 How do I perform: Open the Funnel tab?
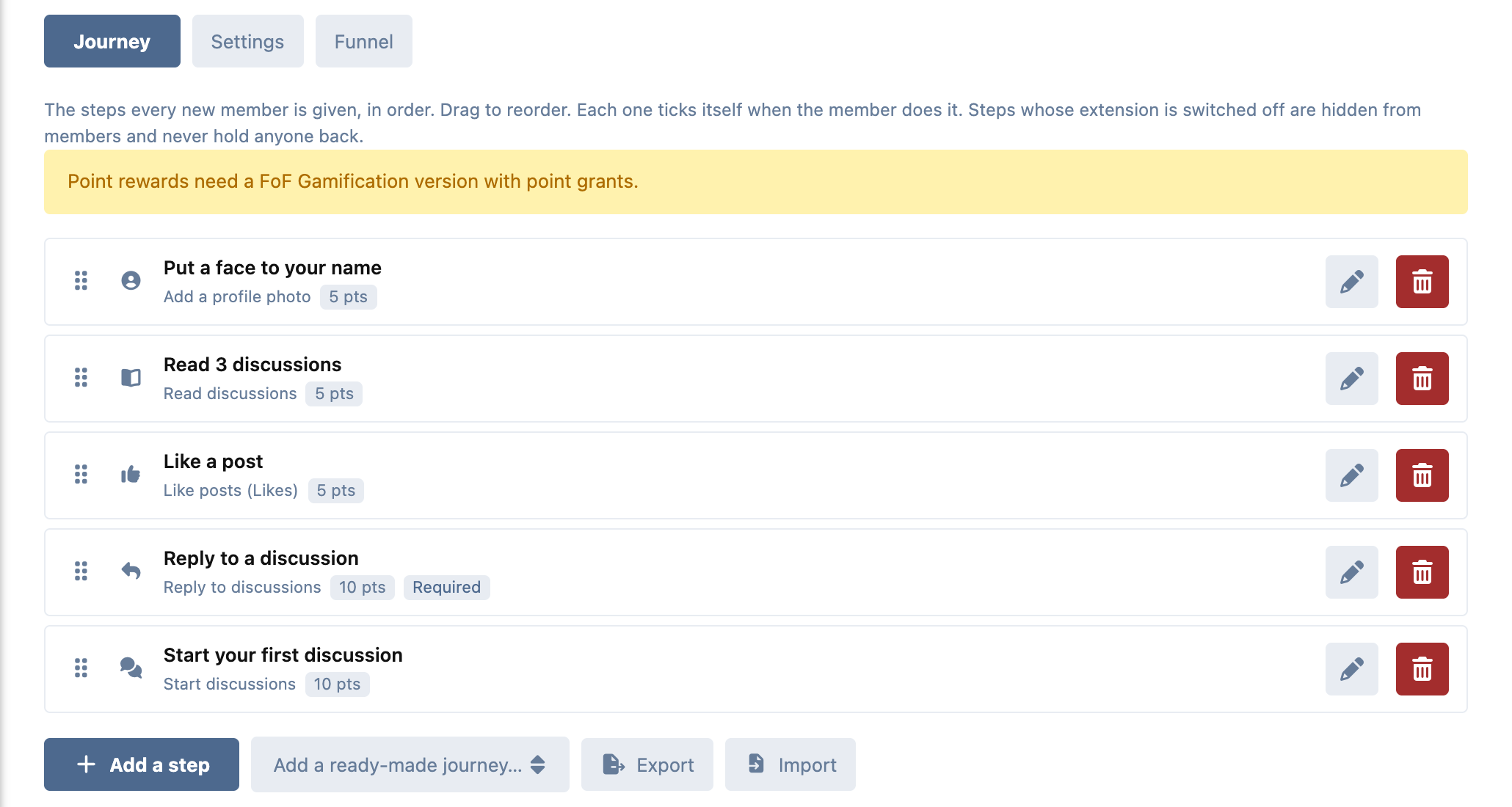pyautogui.click(x=363, y=41)
